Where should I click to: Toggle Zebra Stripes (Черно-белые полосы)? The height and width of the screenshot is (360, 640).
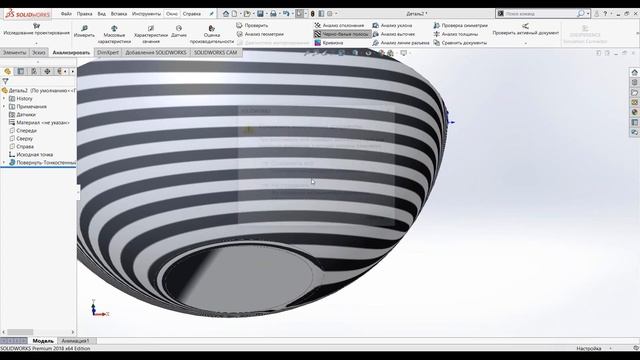(x=342, y=34)
